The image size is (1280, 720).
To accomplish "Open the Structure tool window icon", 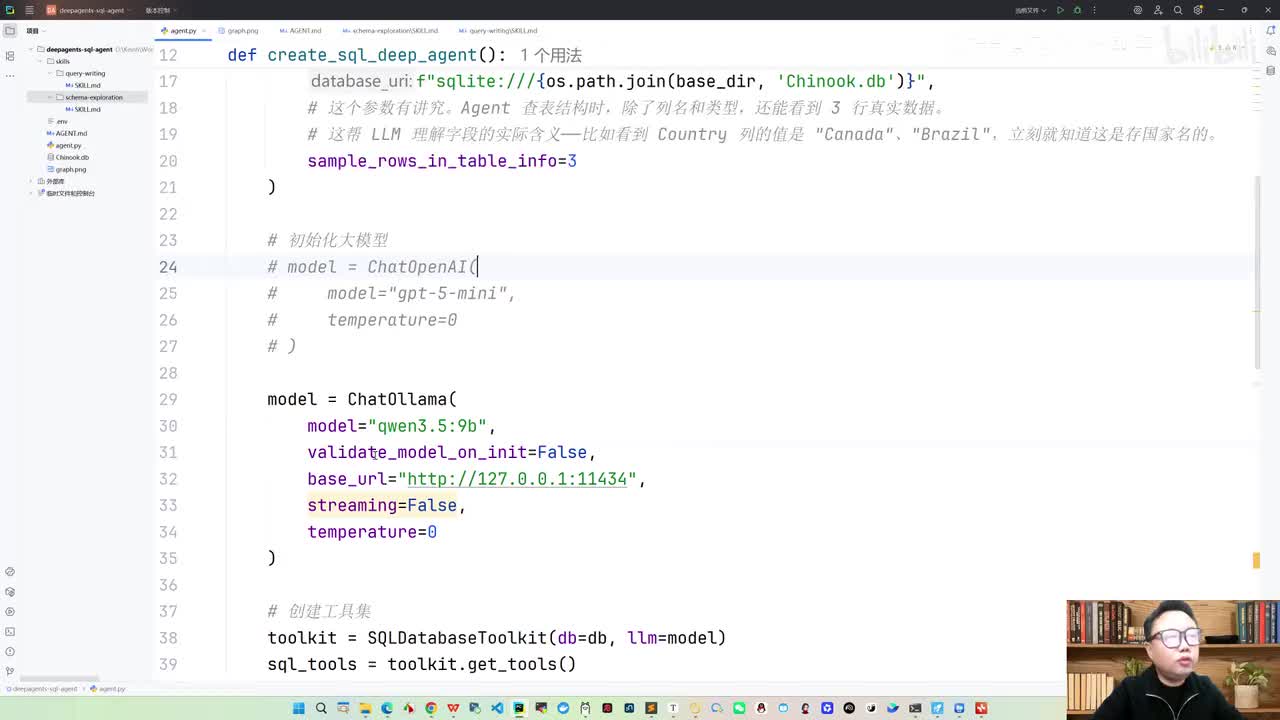I will pos(9,57).
